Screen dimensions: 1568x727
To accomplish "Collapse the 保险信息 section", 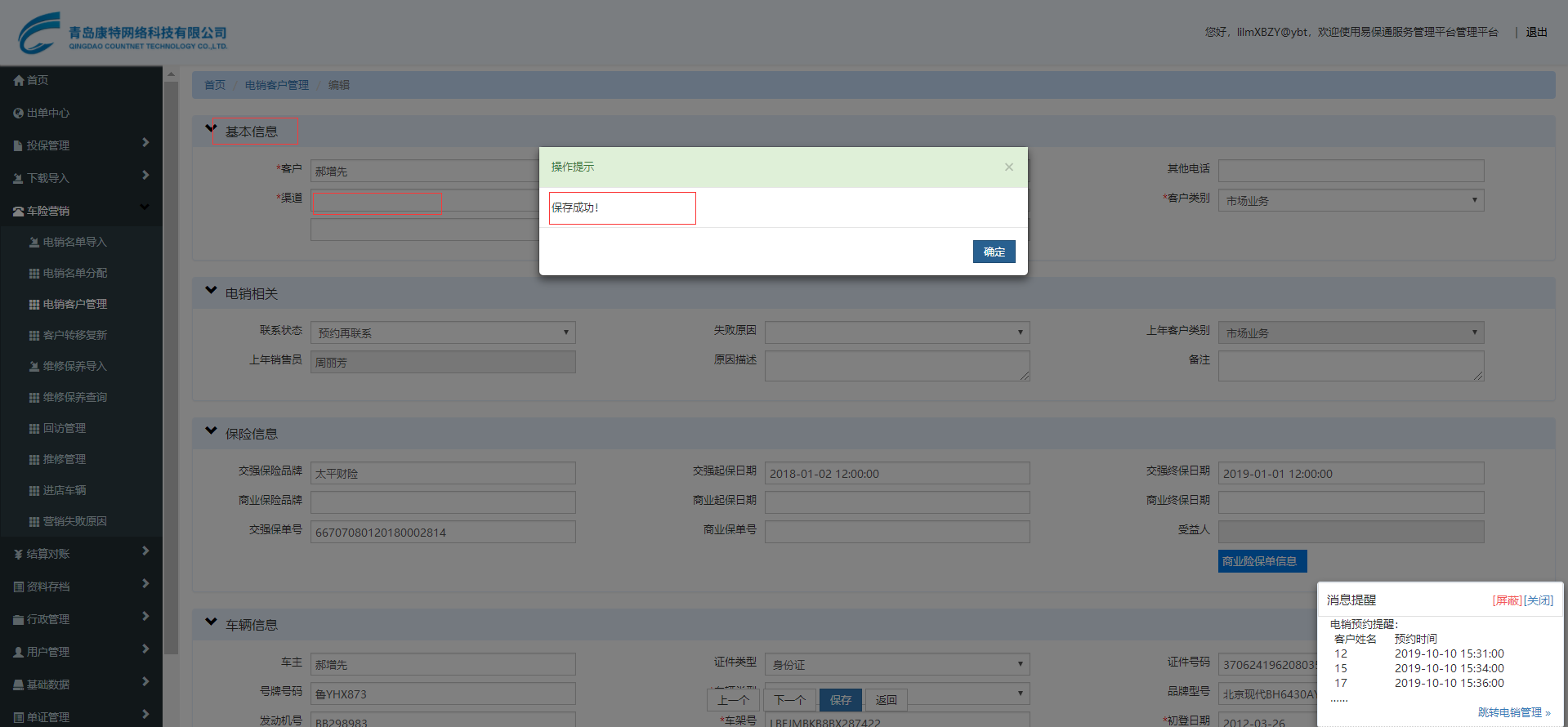I will pos(211,430).
